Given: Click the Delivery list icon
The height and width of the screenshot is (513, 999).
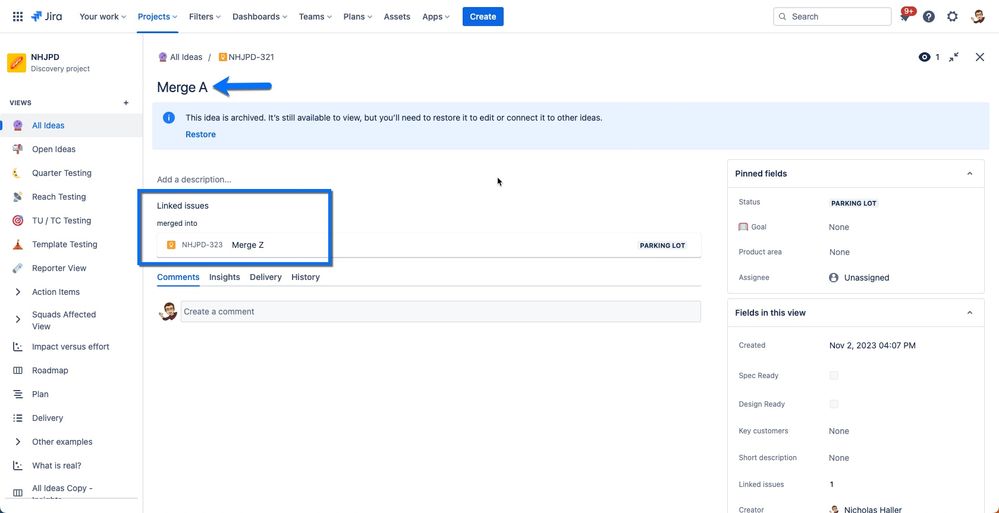Looking at the screenshot, I should pos(18,418).
